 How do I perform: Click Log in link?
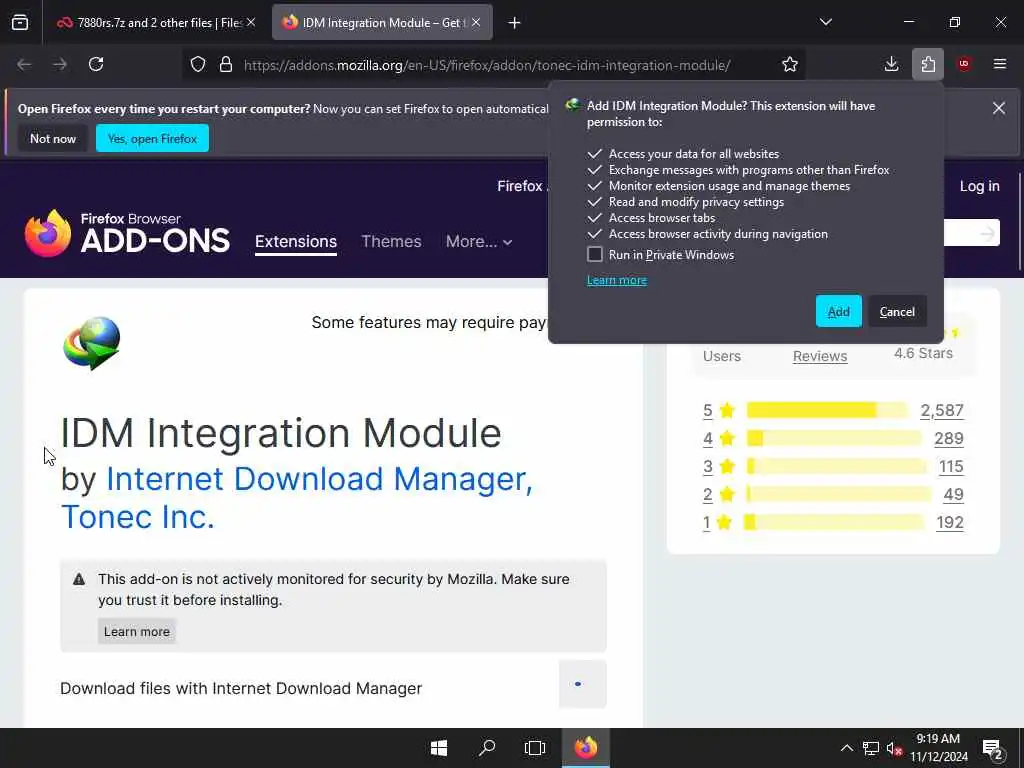(979, 186)
